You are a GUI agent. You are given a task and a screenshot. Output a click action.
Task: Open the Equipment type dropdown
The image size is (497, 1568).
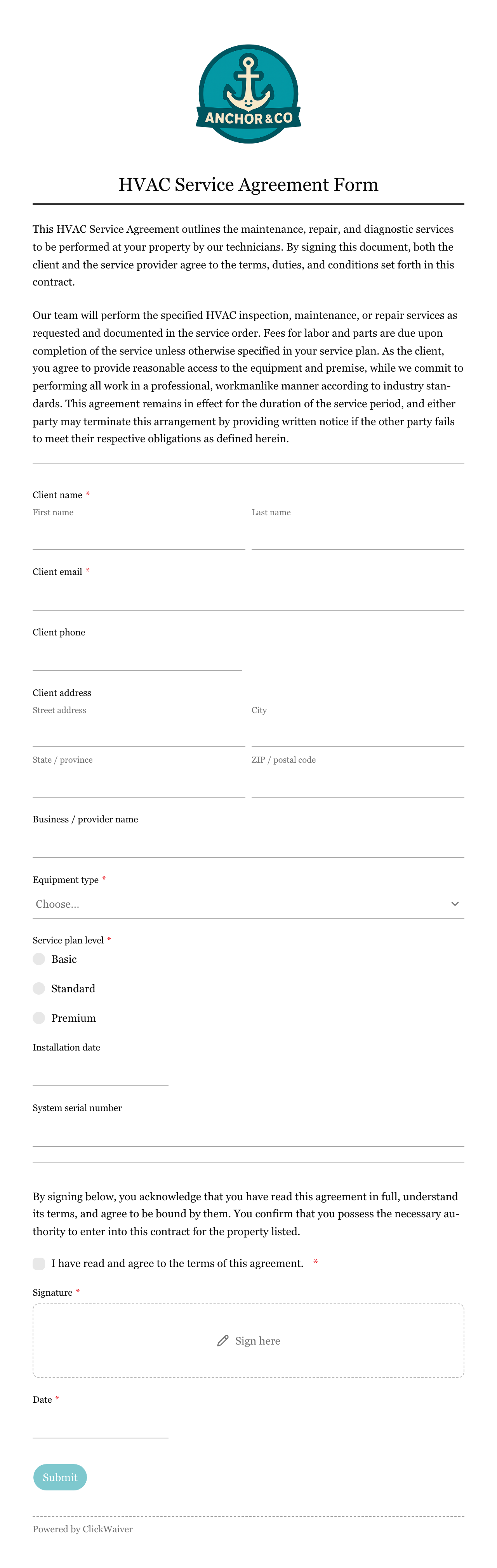[248, 904]
